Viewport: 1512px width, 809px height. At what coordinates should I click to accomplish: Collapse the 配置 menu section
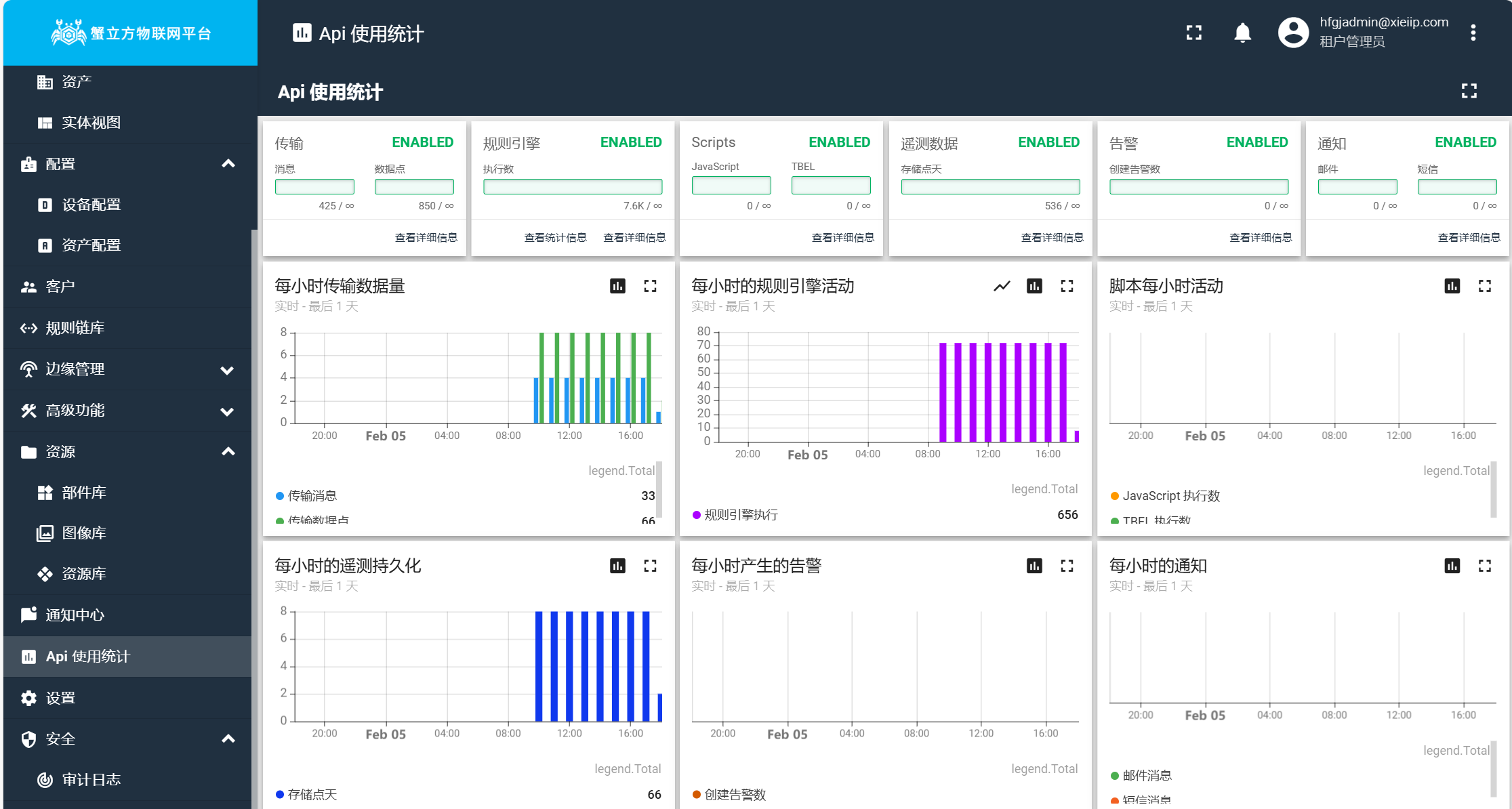pyautogui.click(x=228, y=164)
